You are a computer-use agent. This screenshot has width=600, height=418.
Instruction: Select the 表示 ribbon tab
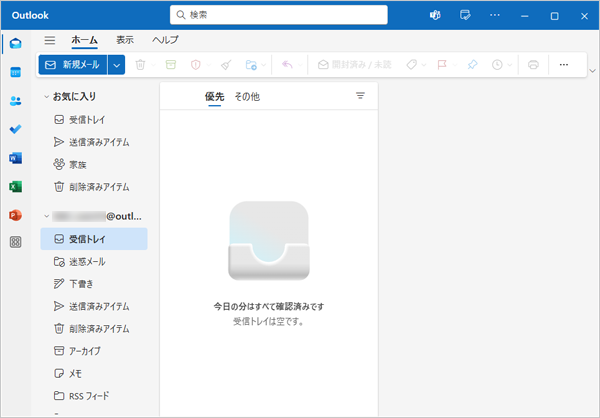pos(125,40)
